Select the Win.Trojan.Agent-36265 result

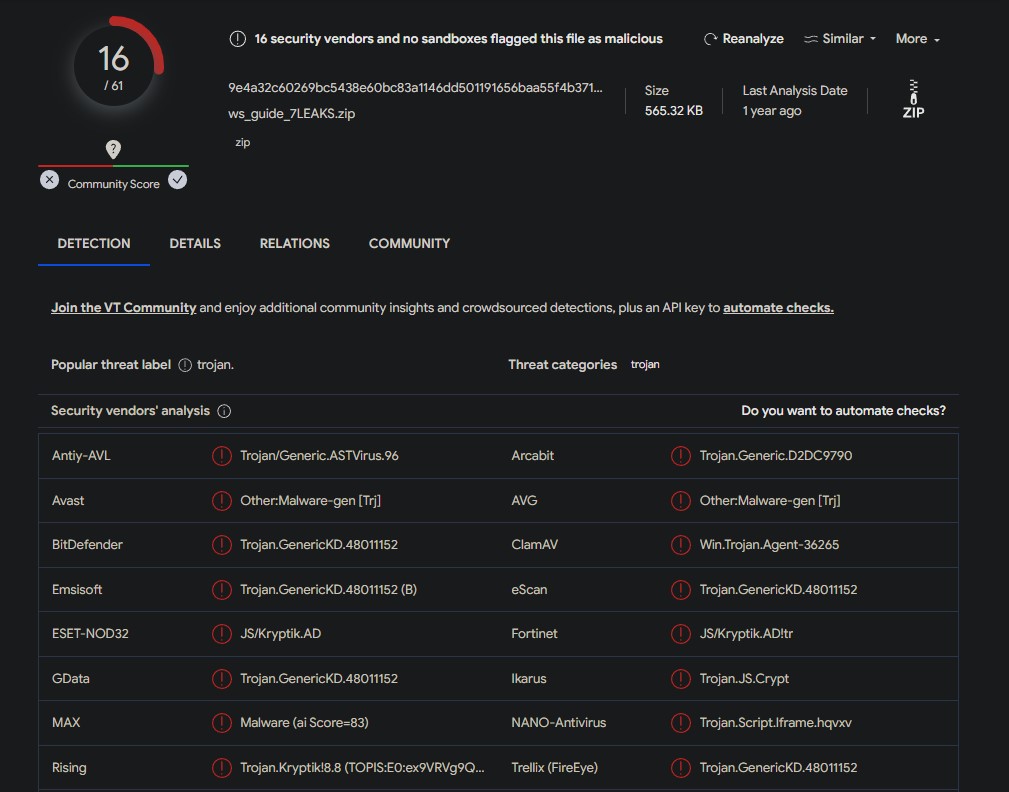point(769,545)
